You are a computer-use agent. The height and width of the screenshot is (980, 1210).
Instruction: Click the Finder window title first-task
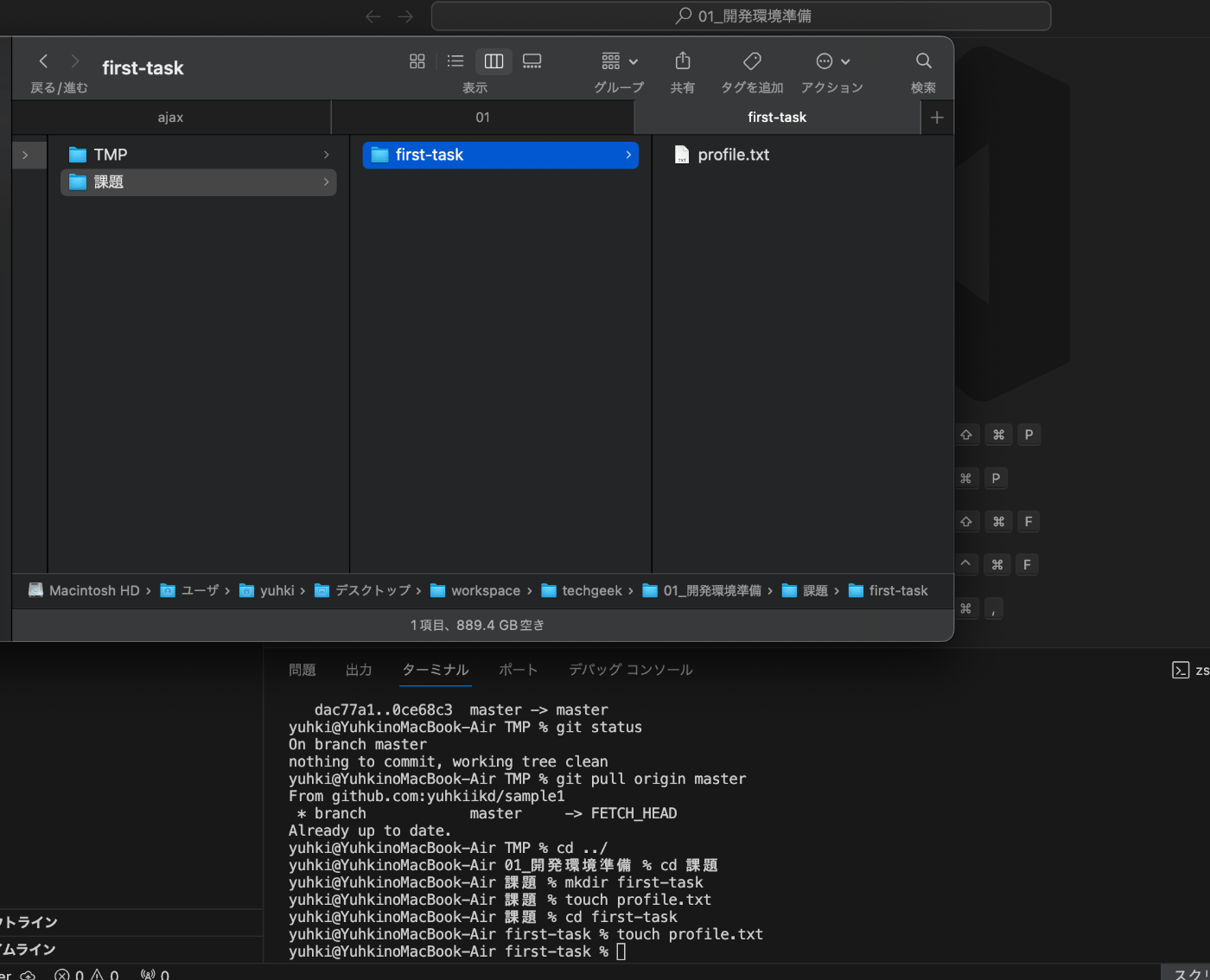[x=143, y=67]
